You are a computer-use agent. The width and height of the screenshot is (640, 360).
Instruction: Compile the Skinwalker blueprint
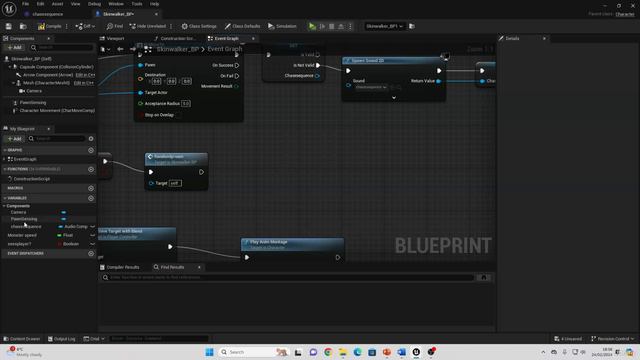click(x=49, y=26)
